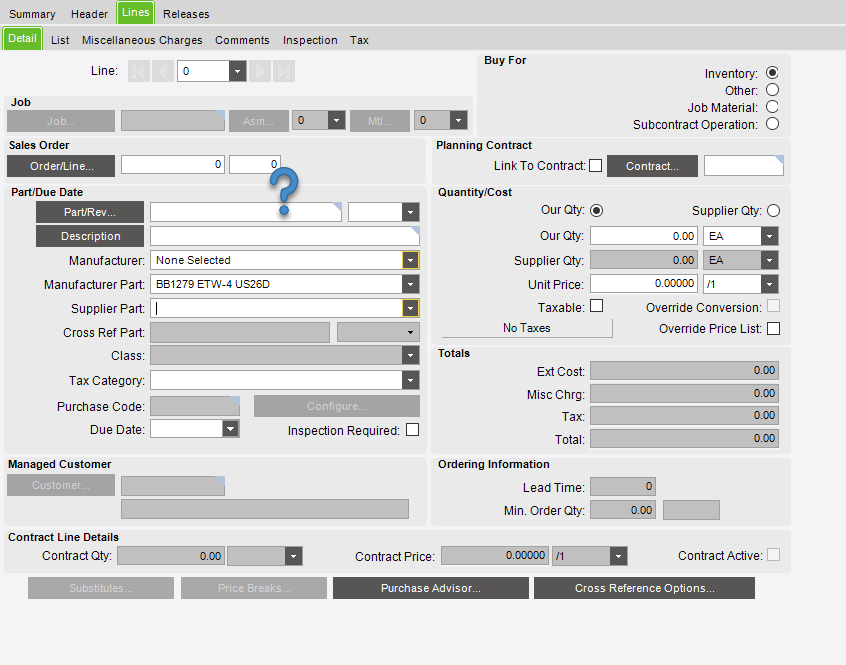846x665 pixels.
Task: Toggle the Taxable checkbox
Action: point(596,306)
